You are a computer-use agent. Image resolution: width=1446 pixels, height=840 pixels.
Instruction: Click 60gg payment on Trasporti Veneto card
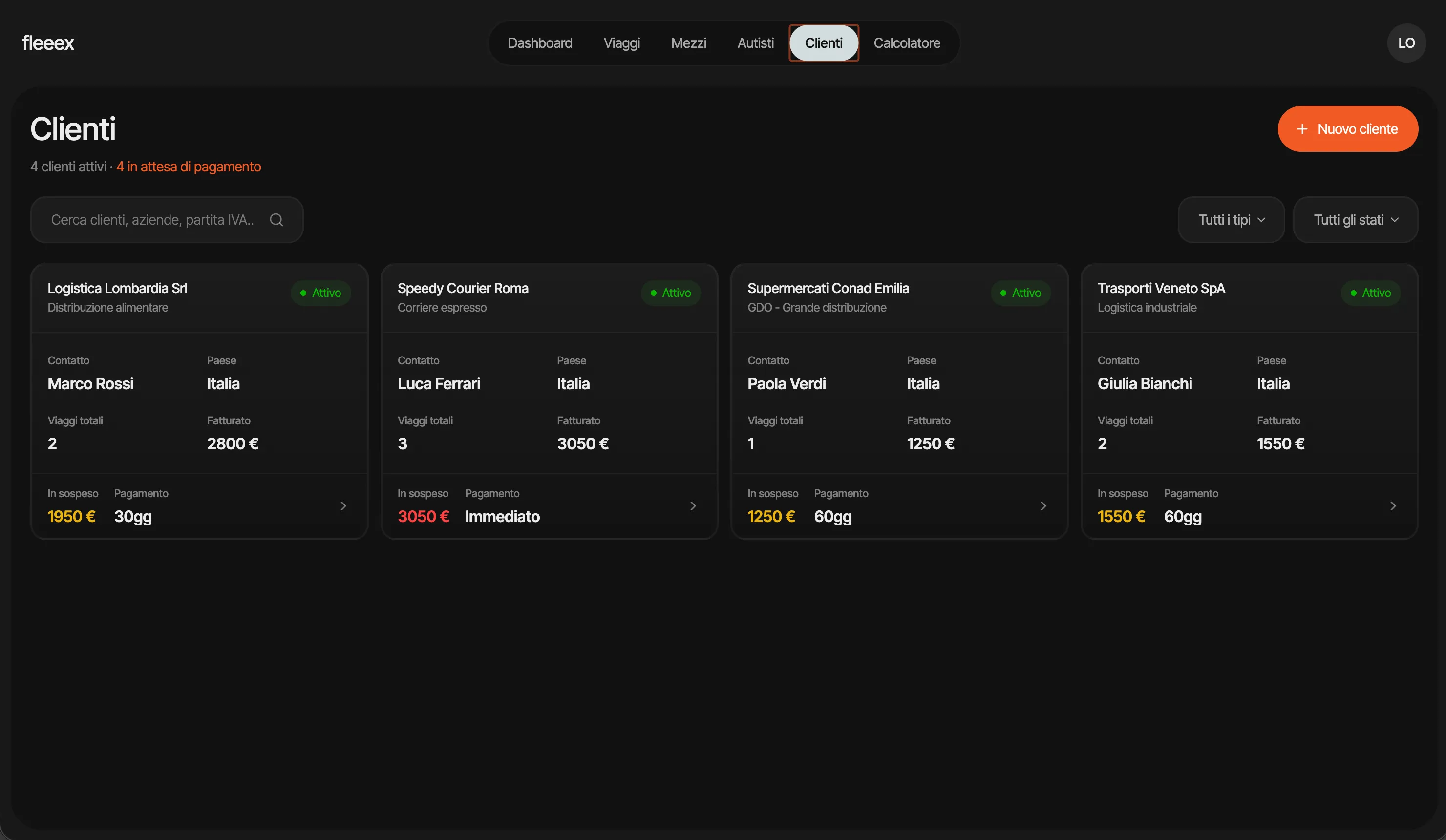pyautogui.click(x=1183, y=517)
